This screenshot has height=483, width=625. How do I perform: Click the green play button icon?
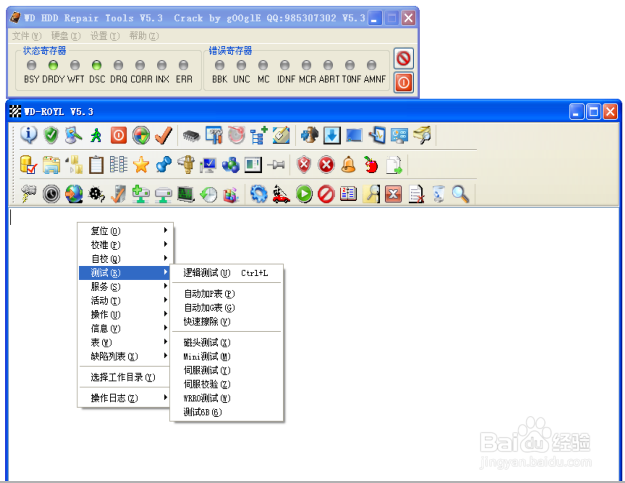pos(304,194)
